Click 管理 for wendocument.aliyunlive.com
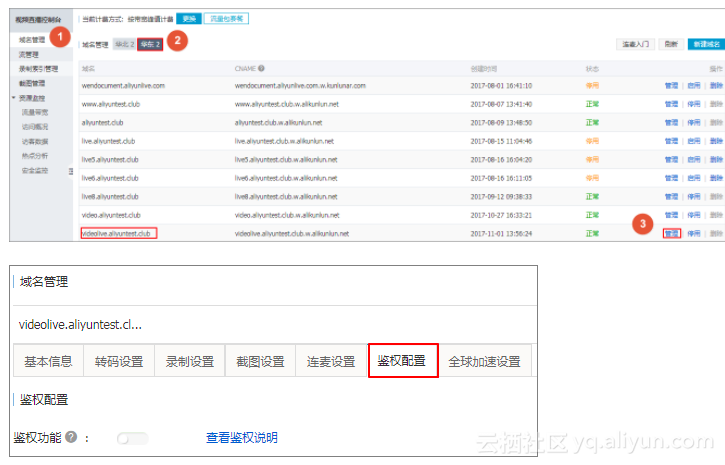 pyautogui.click(x=671, y=86)
